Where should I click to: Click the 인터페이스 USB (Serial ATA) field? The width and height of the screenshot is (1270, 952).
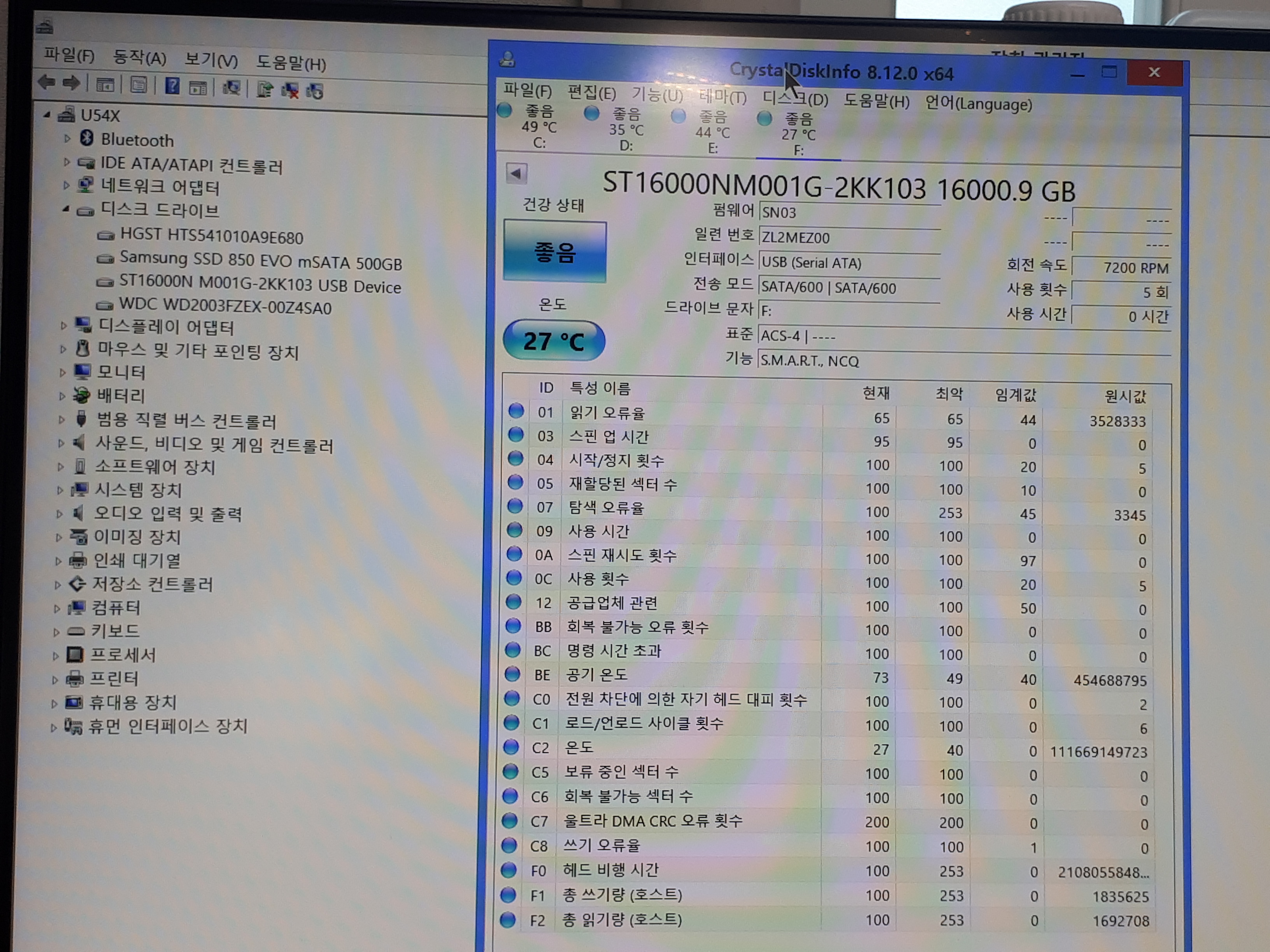[x=849, y=262]
